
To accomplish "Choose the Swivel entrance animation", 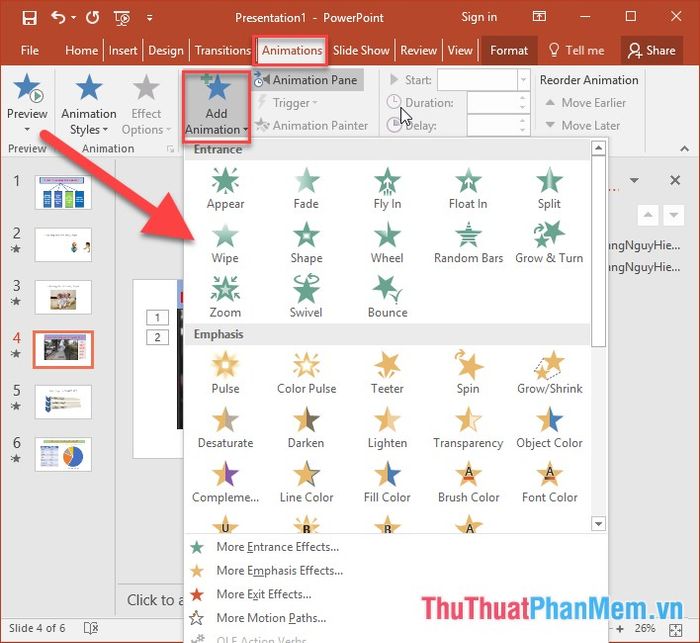I will pyautogui.click(x=306, y=297).
